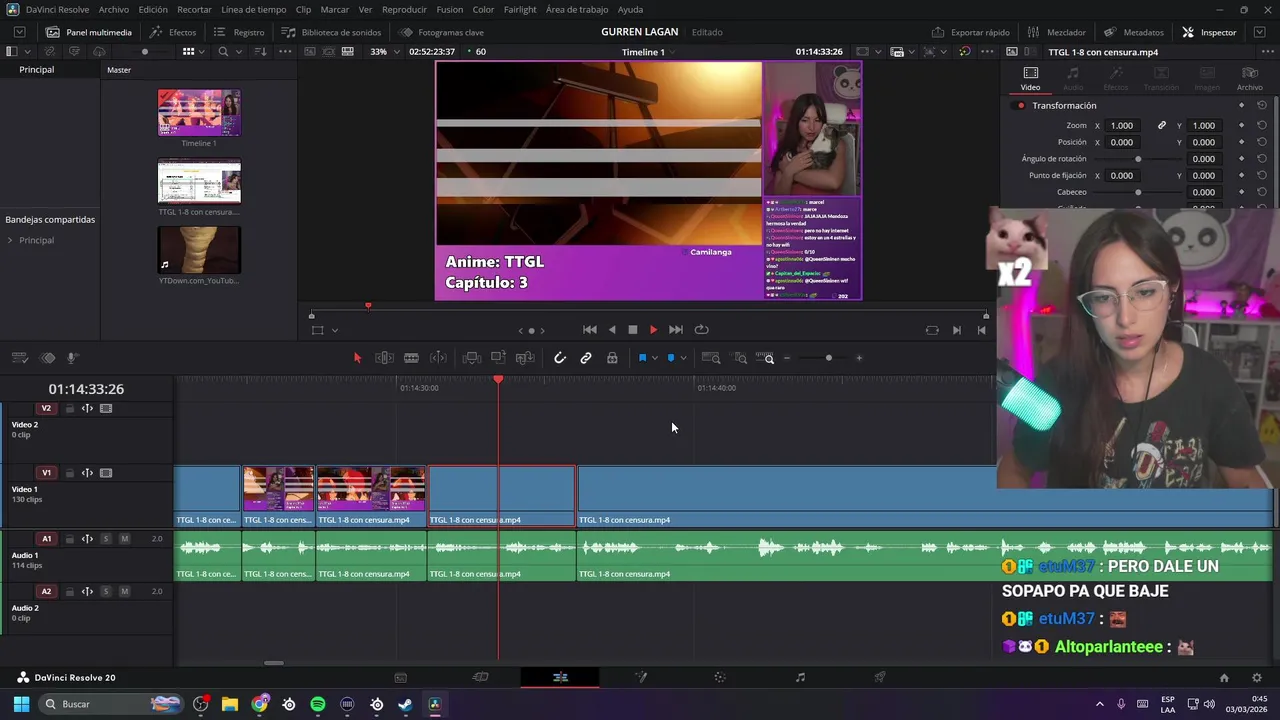The height and width of the screenshot is (720, 1280).
Task: Activate the Trim Edit Mode tool
Action: point(384,358)
